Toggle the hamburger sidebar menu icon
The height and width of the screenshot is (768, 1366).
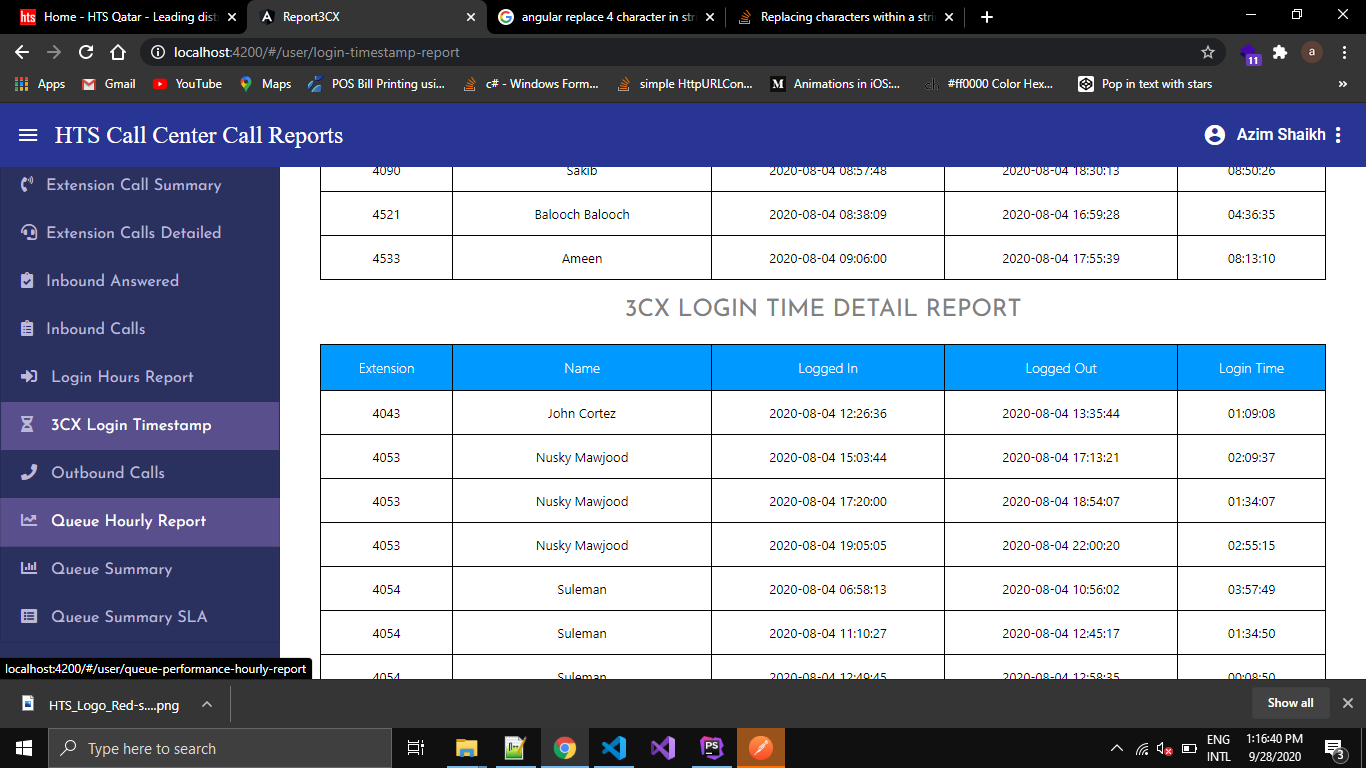(28, 135)
